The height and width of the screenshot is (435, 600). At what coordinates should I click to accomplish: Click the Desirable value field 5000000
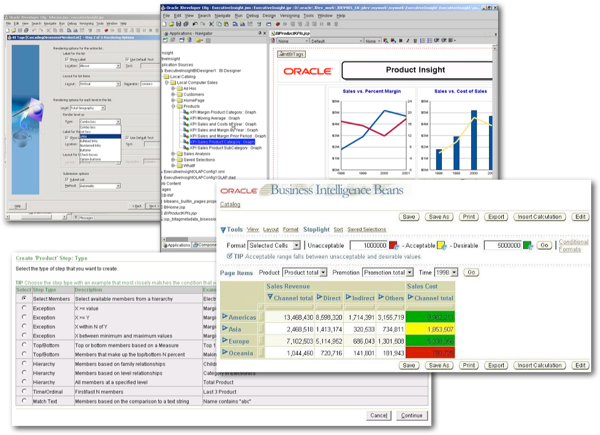point(503,245)
